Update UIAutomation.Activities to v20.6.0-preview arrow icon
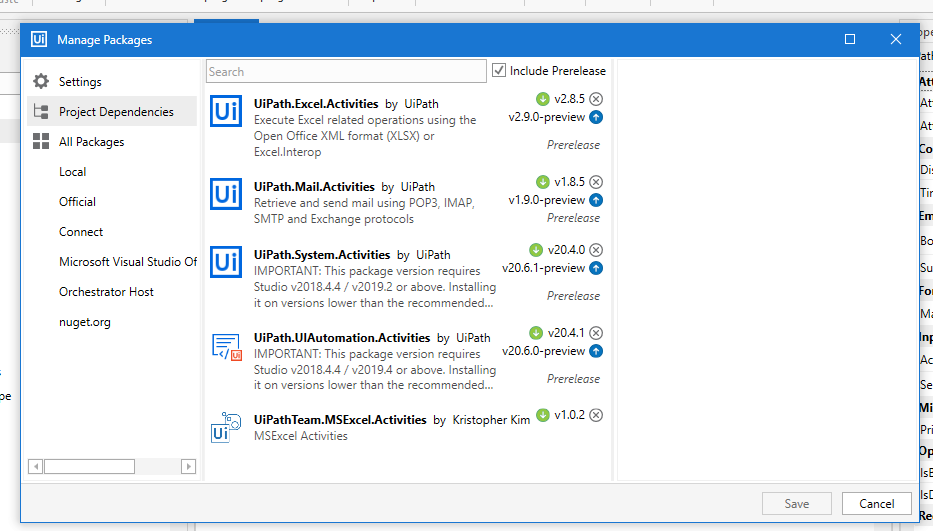Screen dimensions: 933x531 click(x=596, y=351)
